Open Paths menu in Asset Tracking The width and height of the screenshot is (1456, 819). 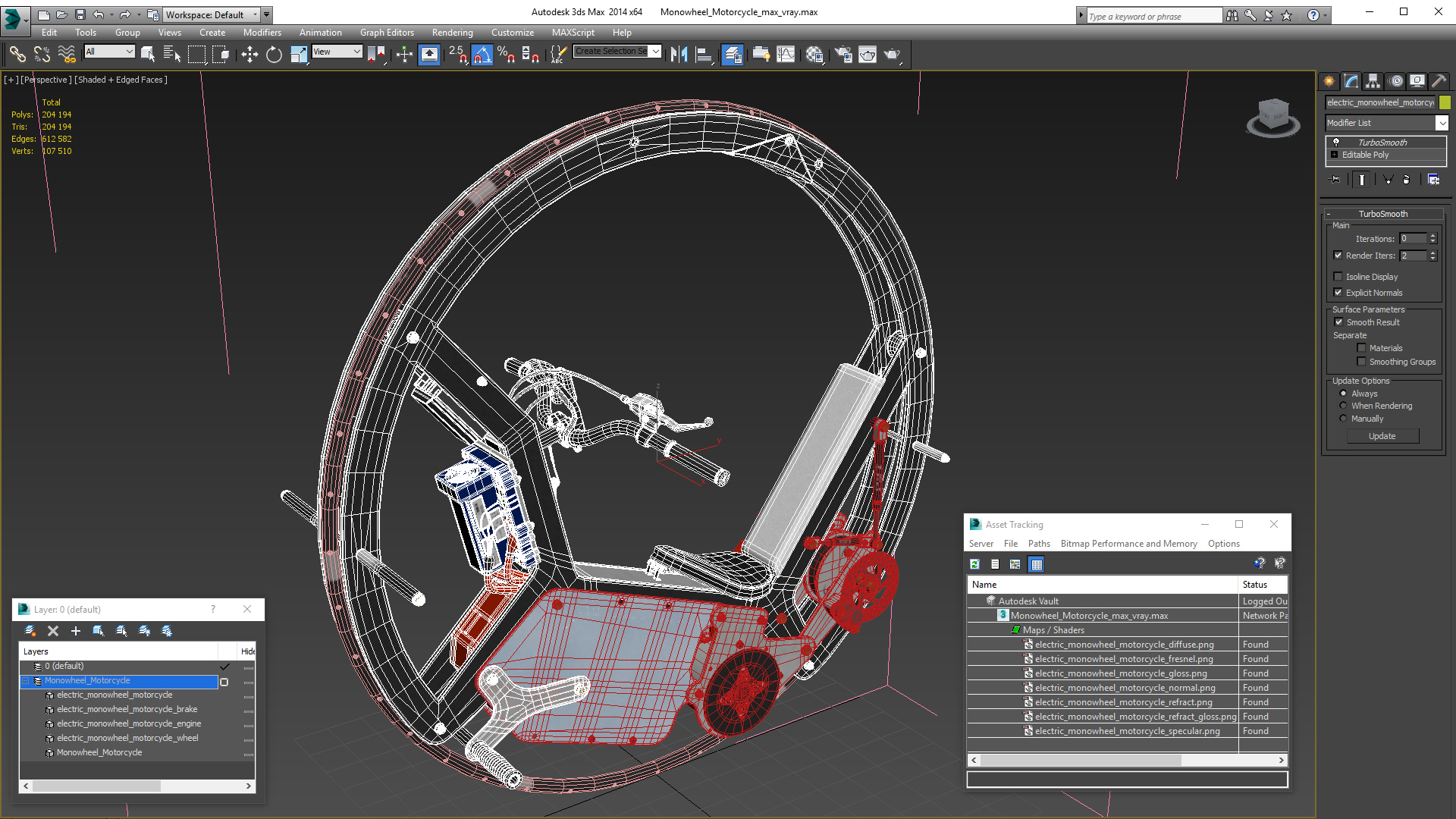(x=1039, y=544)
